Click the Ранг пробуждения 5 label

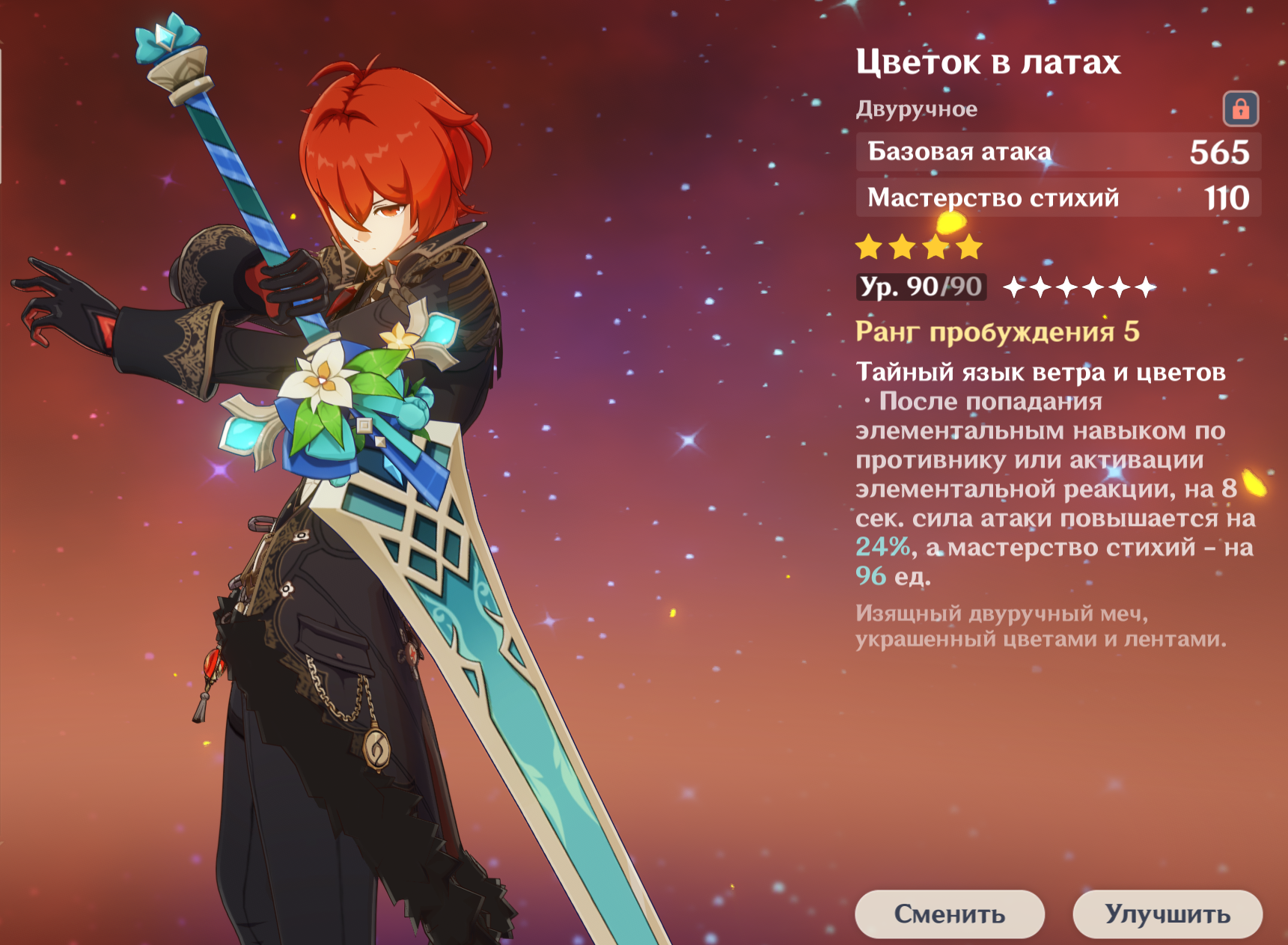(x=998, y=331)
